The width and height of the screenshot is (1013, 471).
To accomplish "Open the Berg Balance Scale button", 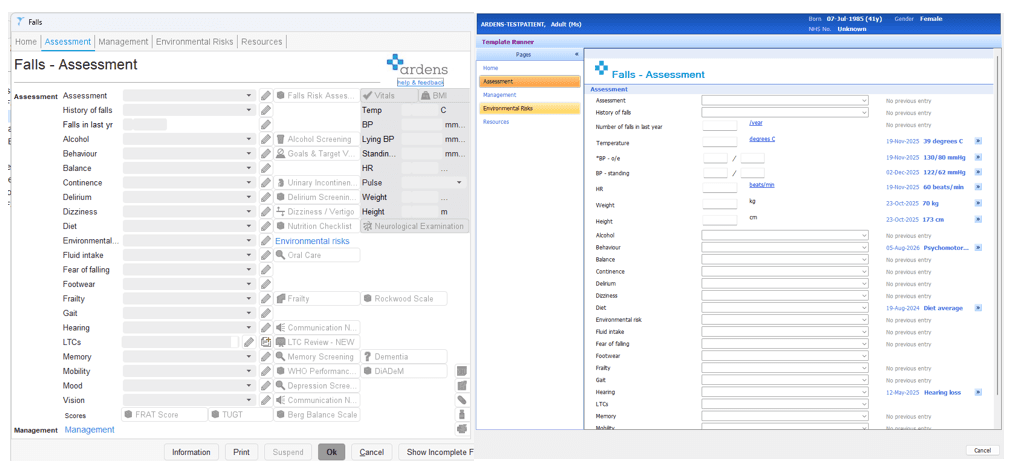I will [317, 415].
